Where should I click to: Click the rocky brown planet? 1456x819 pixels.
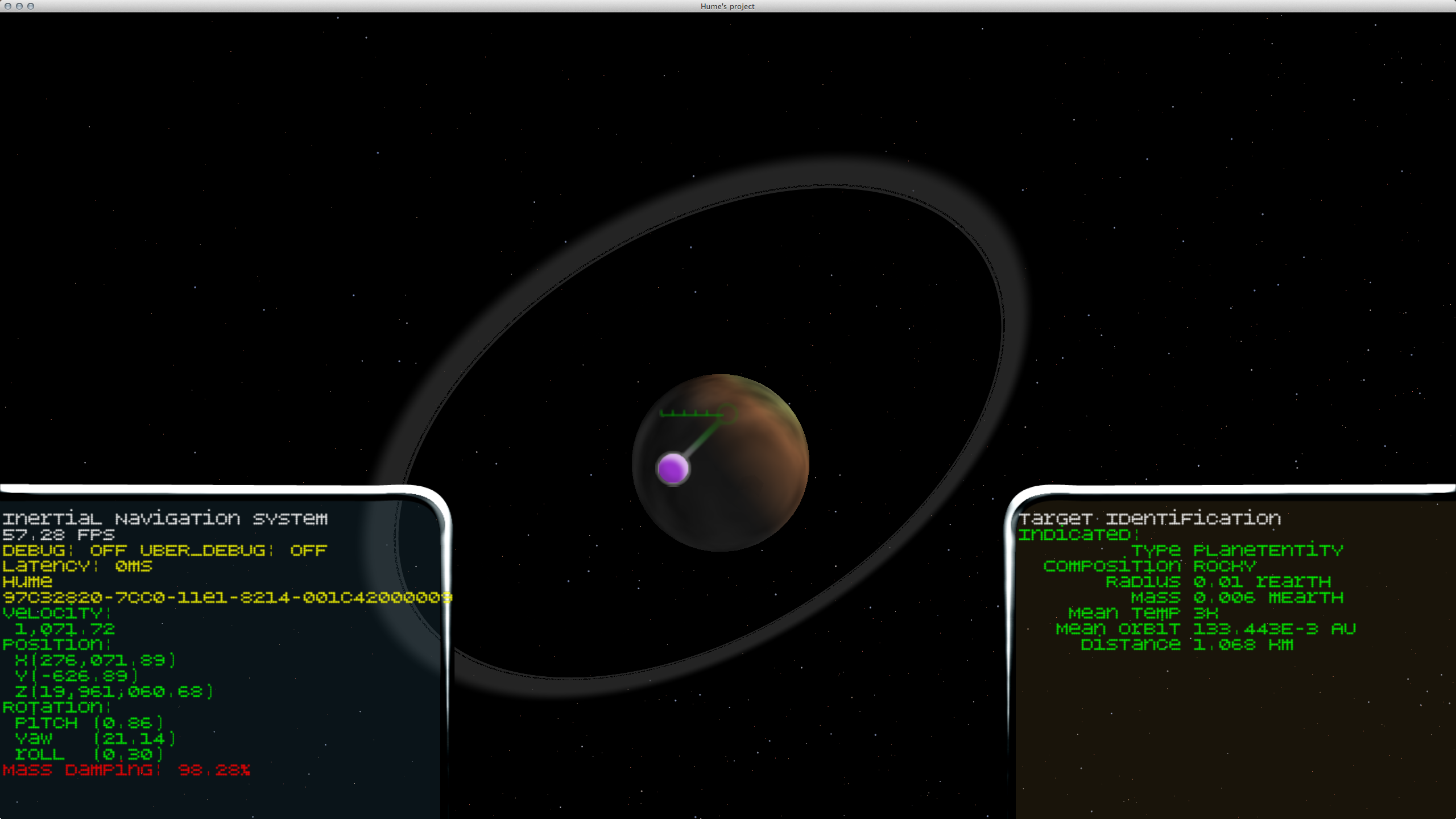721,462
